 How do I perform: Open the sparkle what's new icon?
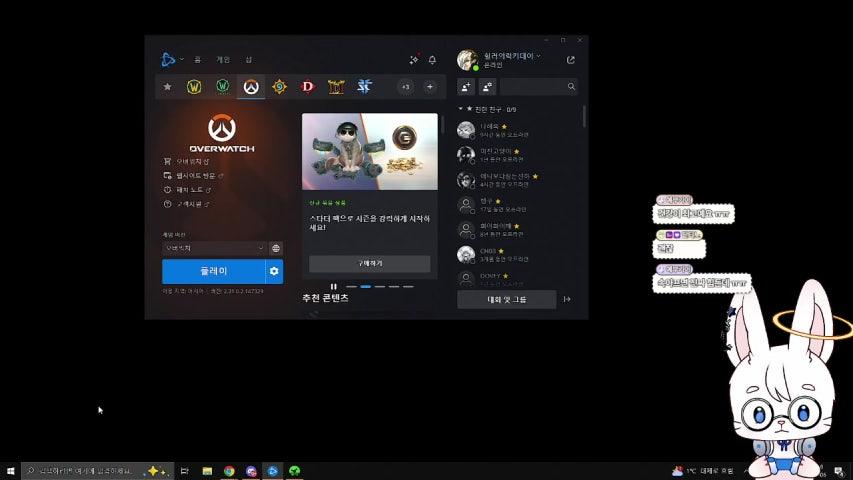coord(414,59)
